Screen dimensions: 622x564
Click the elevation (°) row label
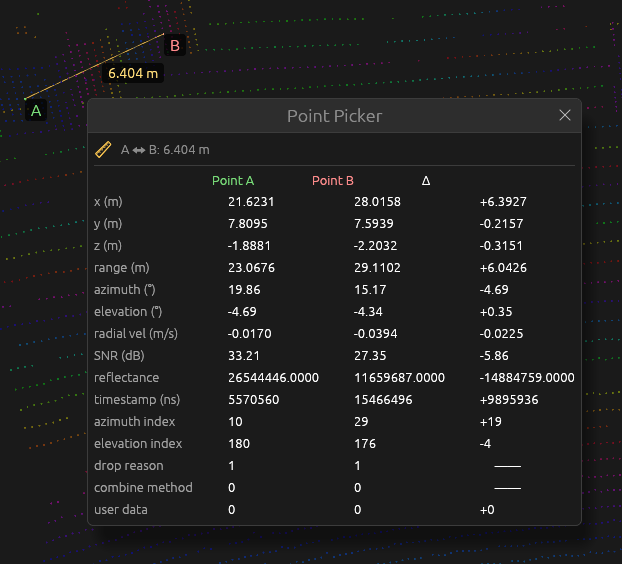(x=128, y=312)
